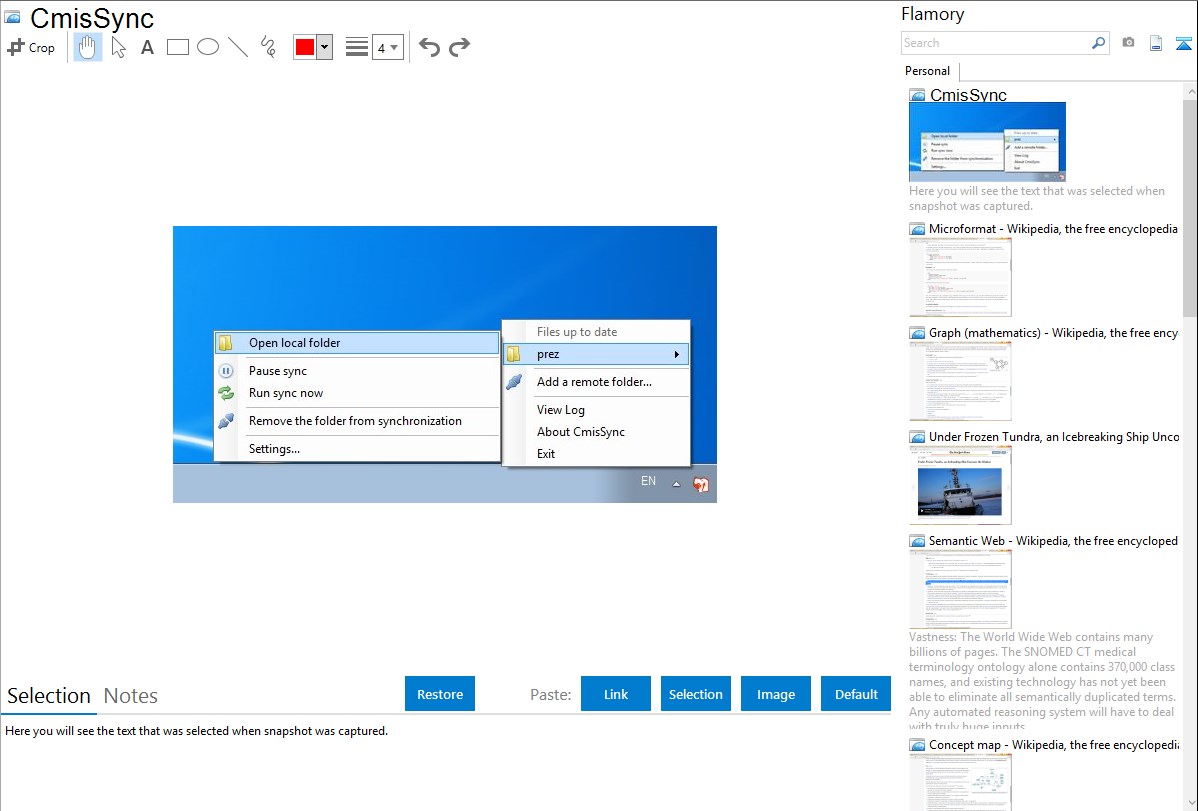
Task: Click the page document icon in Flamory header
Action: (1156, 44)
